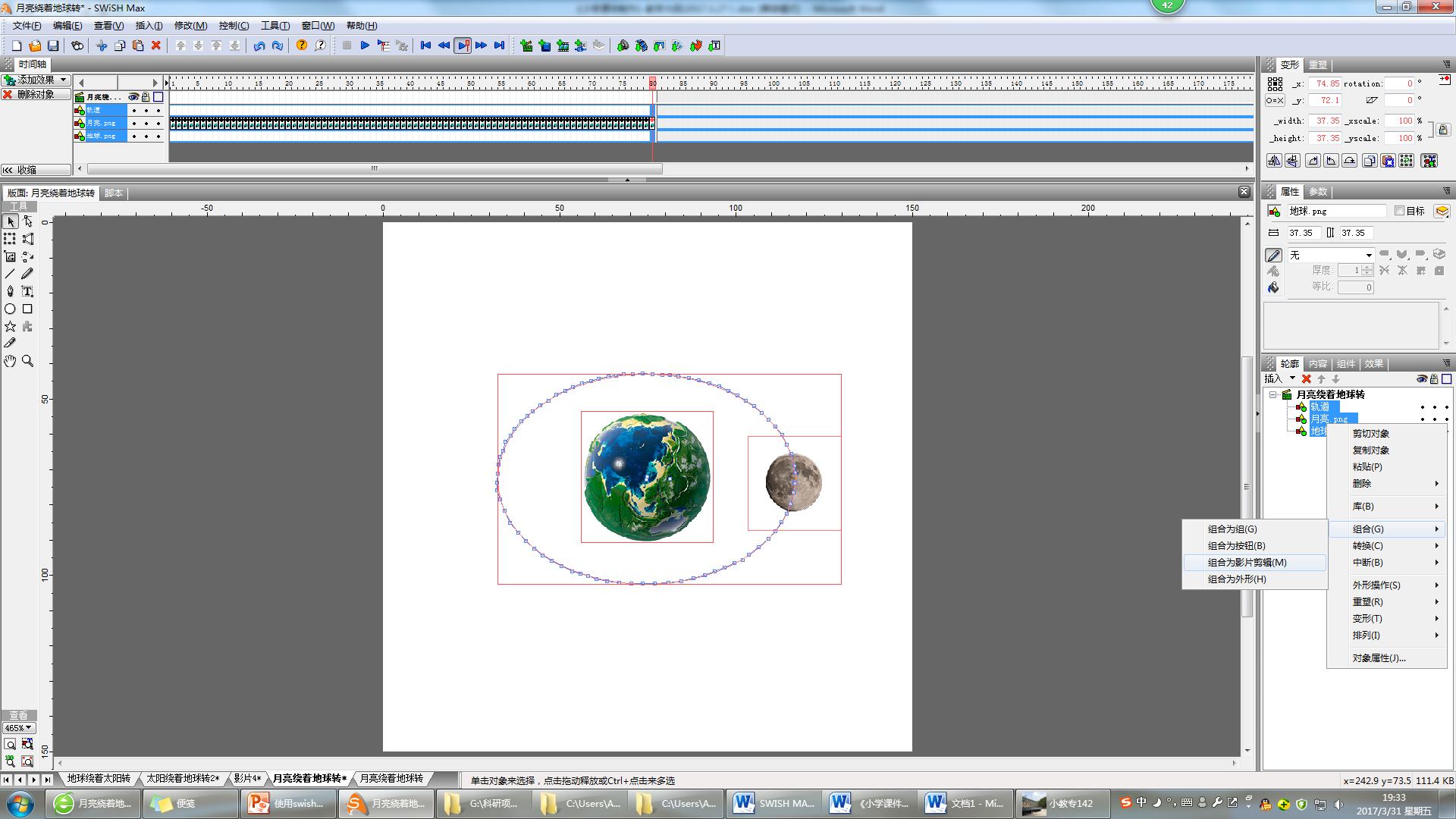Image resolution: width=1456 pixels, height=819 pixels.
Task: Toggle Outline panel lock icon
Action: tap(1434, 378)
